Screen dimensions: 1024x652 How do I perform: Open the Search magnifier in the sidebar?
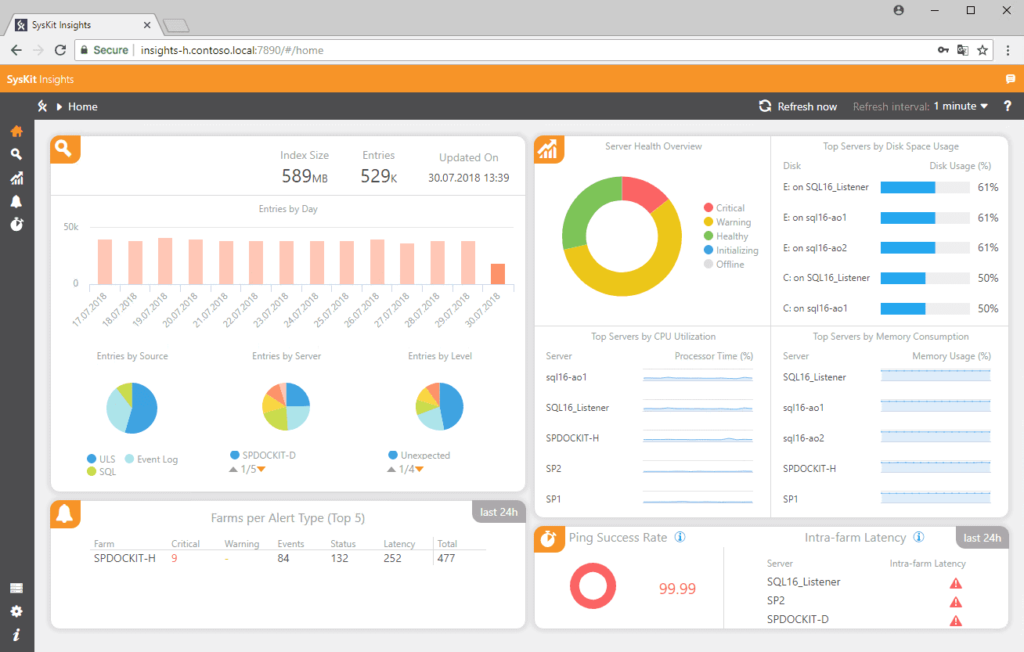[x=16, y=154]
